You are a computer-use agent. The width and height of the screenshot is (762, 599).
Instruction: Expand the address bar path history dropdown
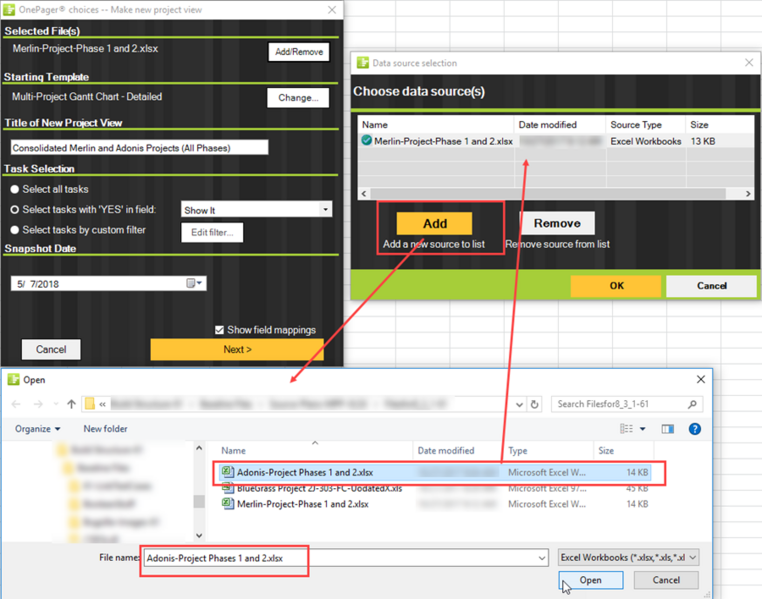[519, 404]
